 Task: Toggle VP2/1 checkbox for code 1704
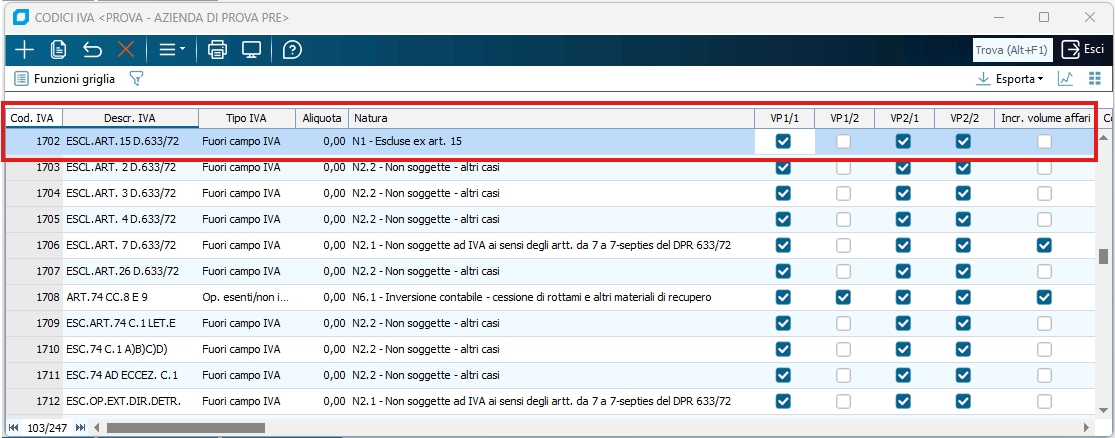903,193
